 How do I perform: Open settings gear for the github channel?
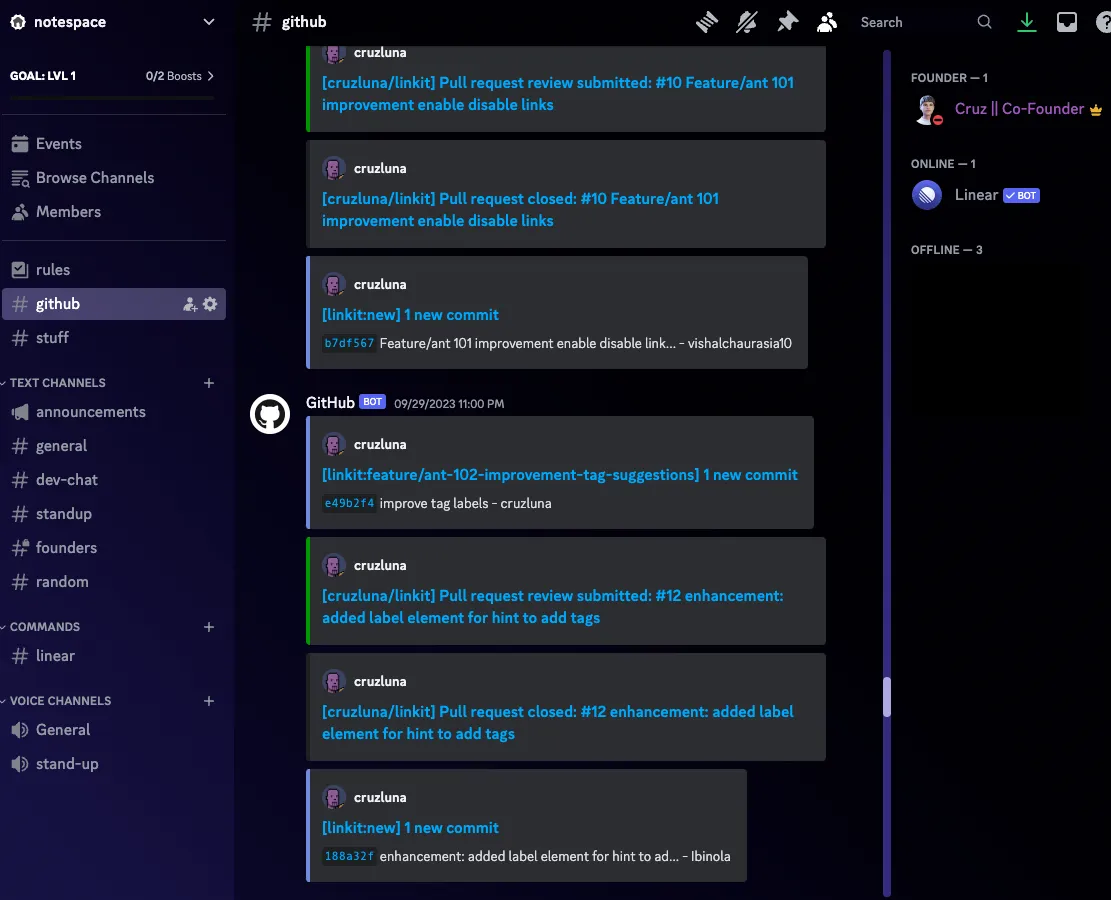coord(210,304)
